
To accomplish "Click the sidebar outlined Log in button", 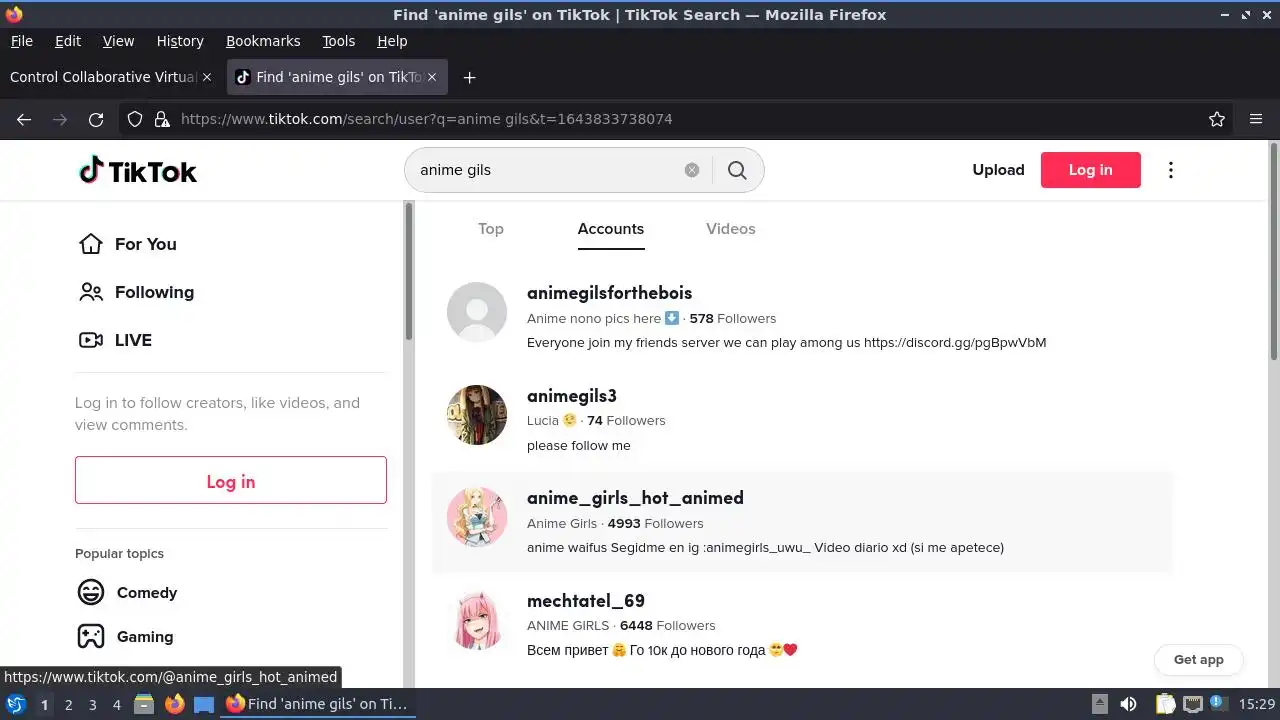I will coord(231,480).
